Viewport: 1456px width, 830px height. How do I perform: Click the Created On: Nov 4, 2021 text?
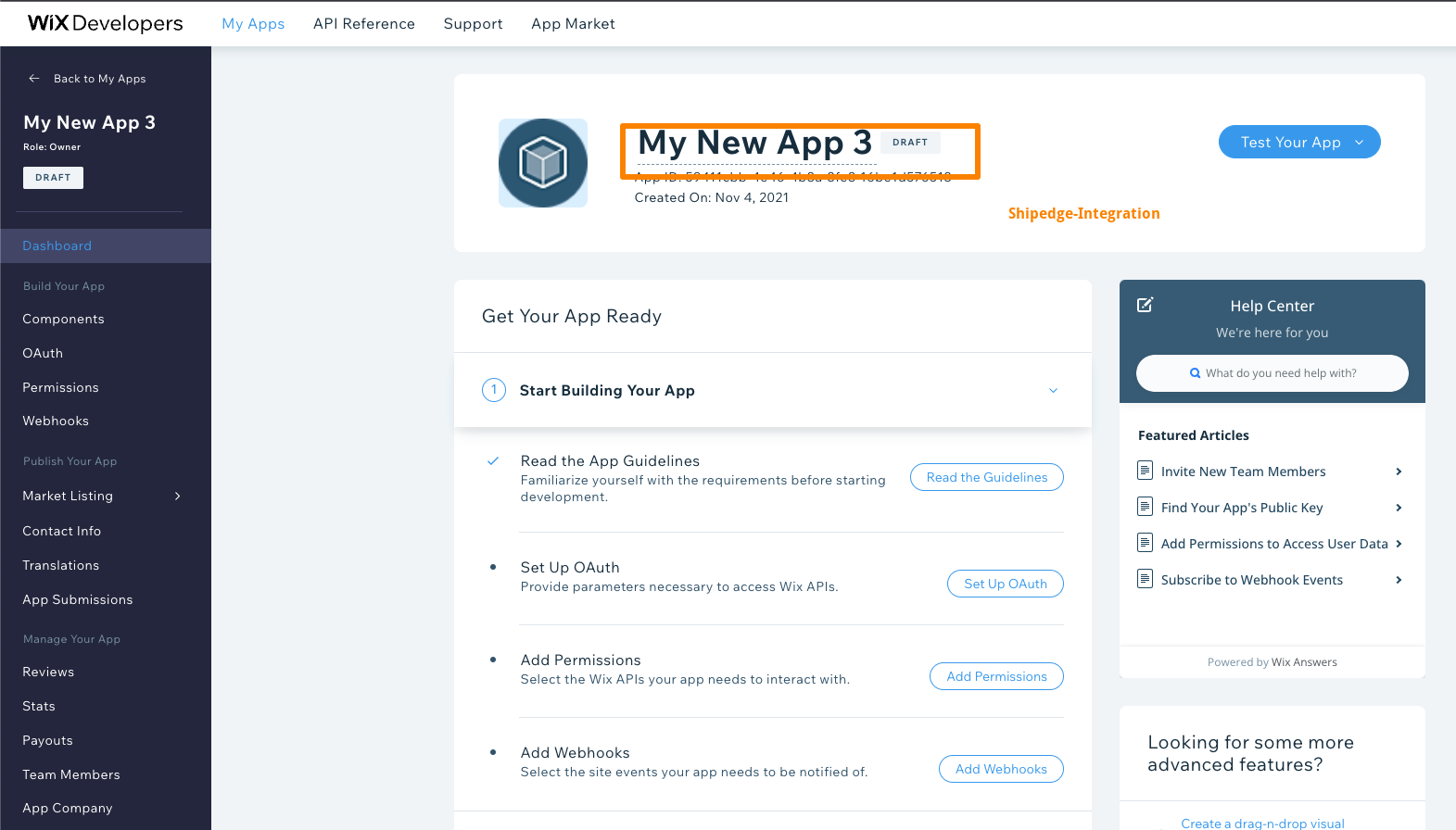click(712, 197)
